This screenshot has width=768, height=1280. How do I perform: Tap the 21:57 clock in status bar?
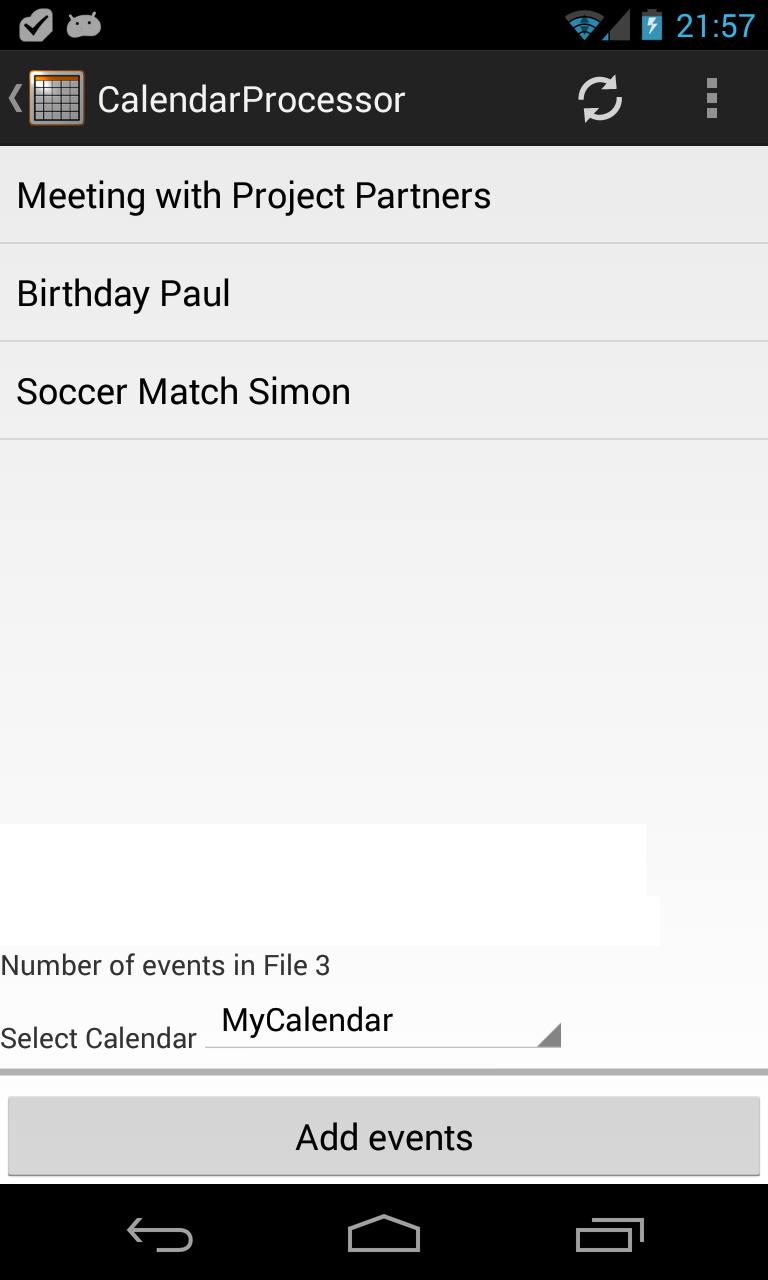(715, 25)
